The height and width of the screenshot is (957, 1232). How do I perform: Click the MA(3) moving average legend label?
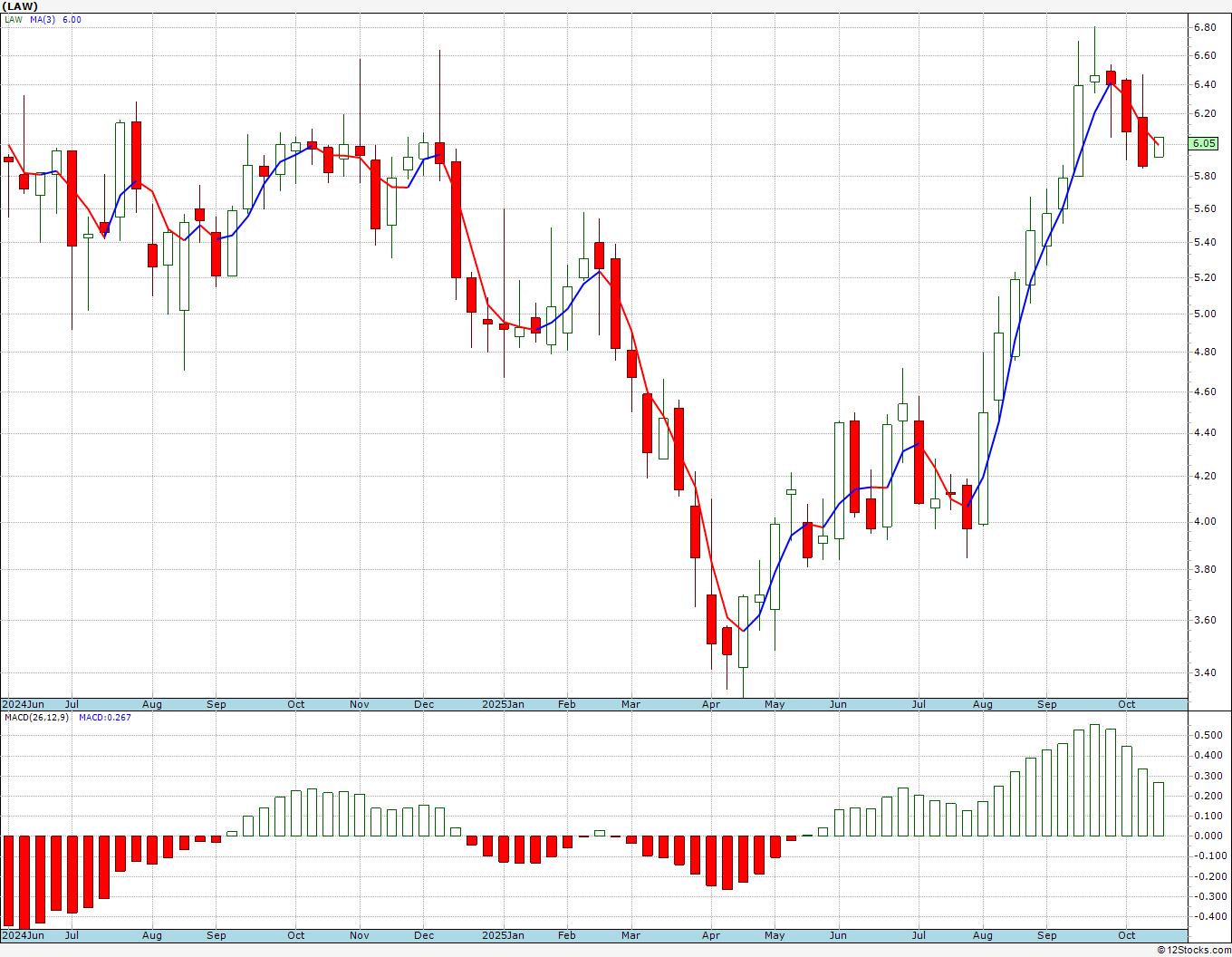pyautogui.click(x=43, y=19)
